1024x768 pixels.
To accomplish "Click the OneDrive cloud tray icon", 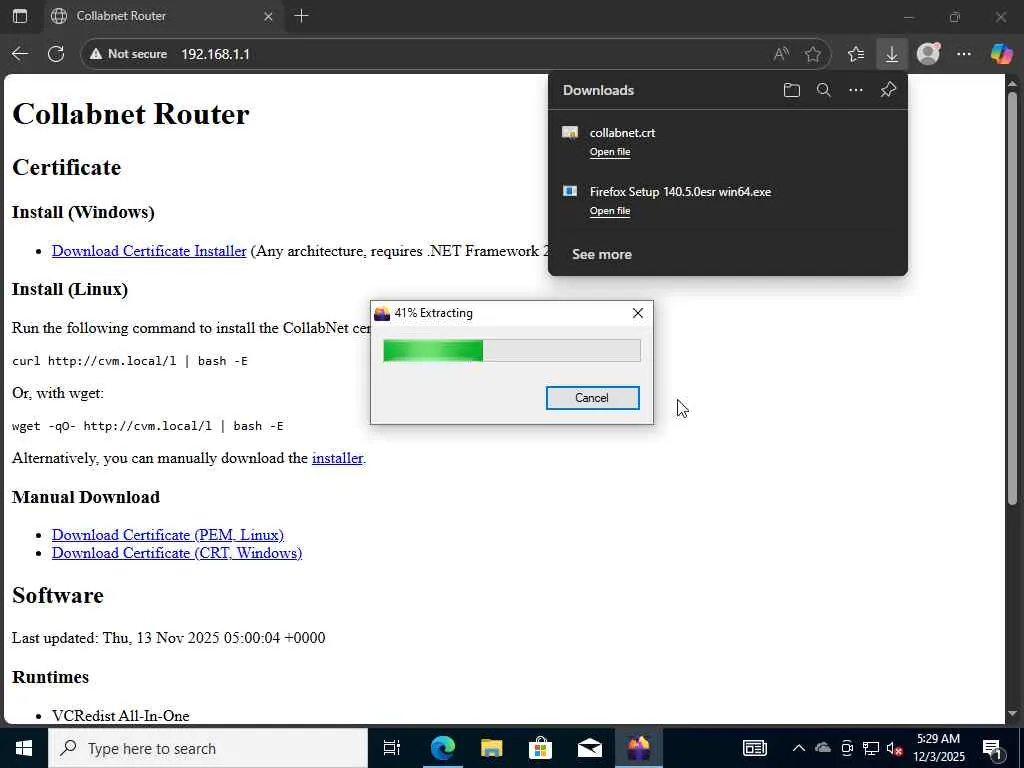I will pyautogui.click(x=823, y=748).
